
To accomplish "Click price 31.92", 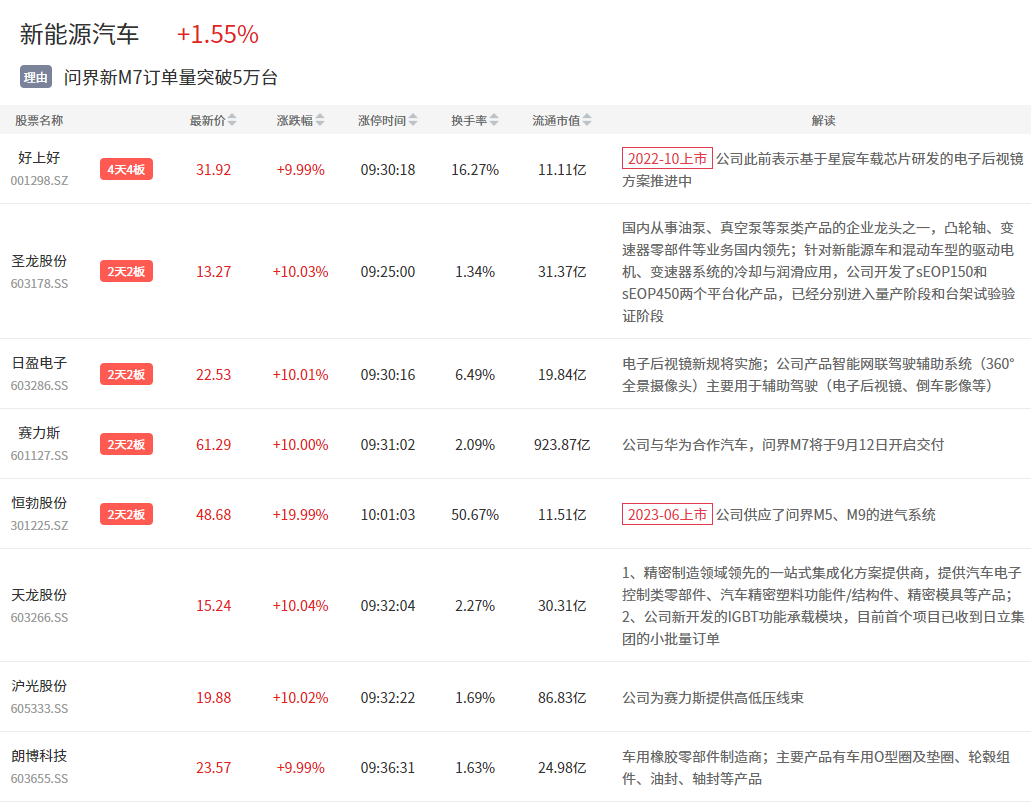I will click(214, 170).
